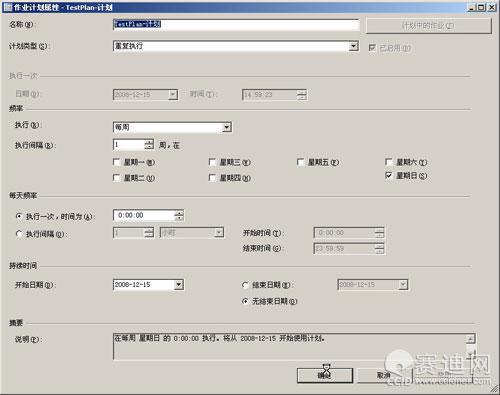The height and width of the screenshot is (395, 500).
Task: Select the 执行间隔 radio button under 每天频率
Action: 19,234
